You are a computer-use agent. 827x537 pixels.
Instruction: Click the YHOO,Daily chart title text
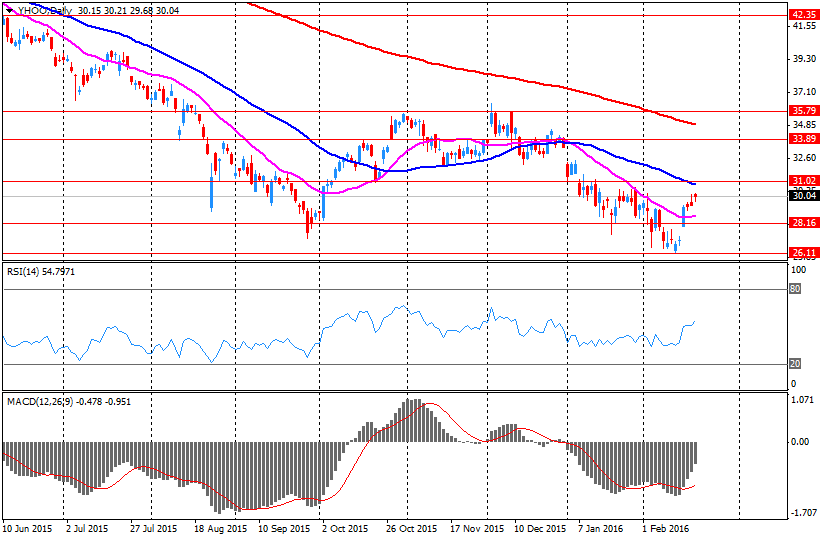point(43,11)
